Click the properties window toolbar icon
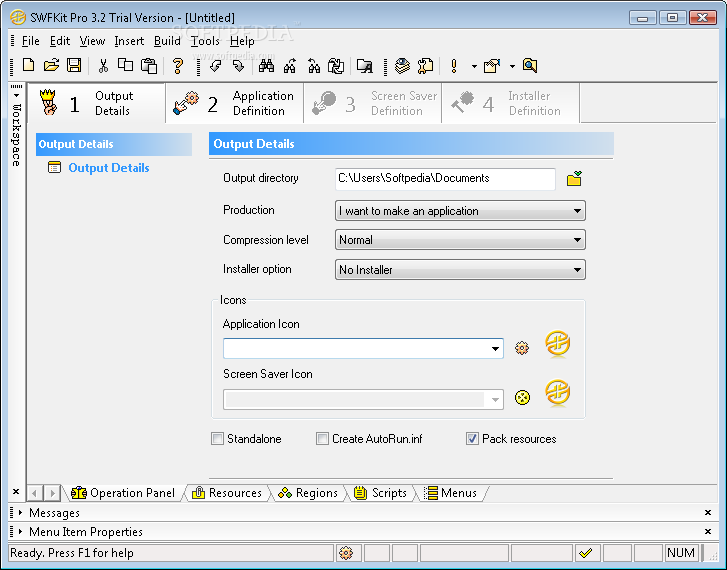 [491, 66]
